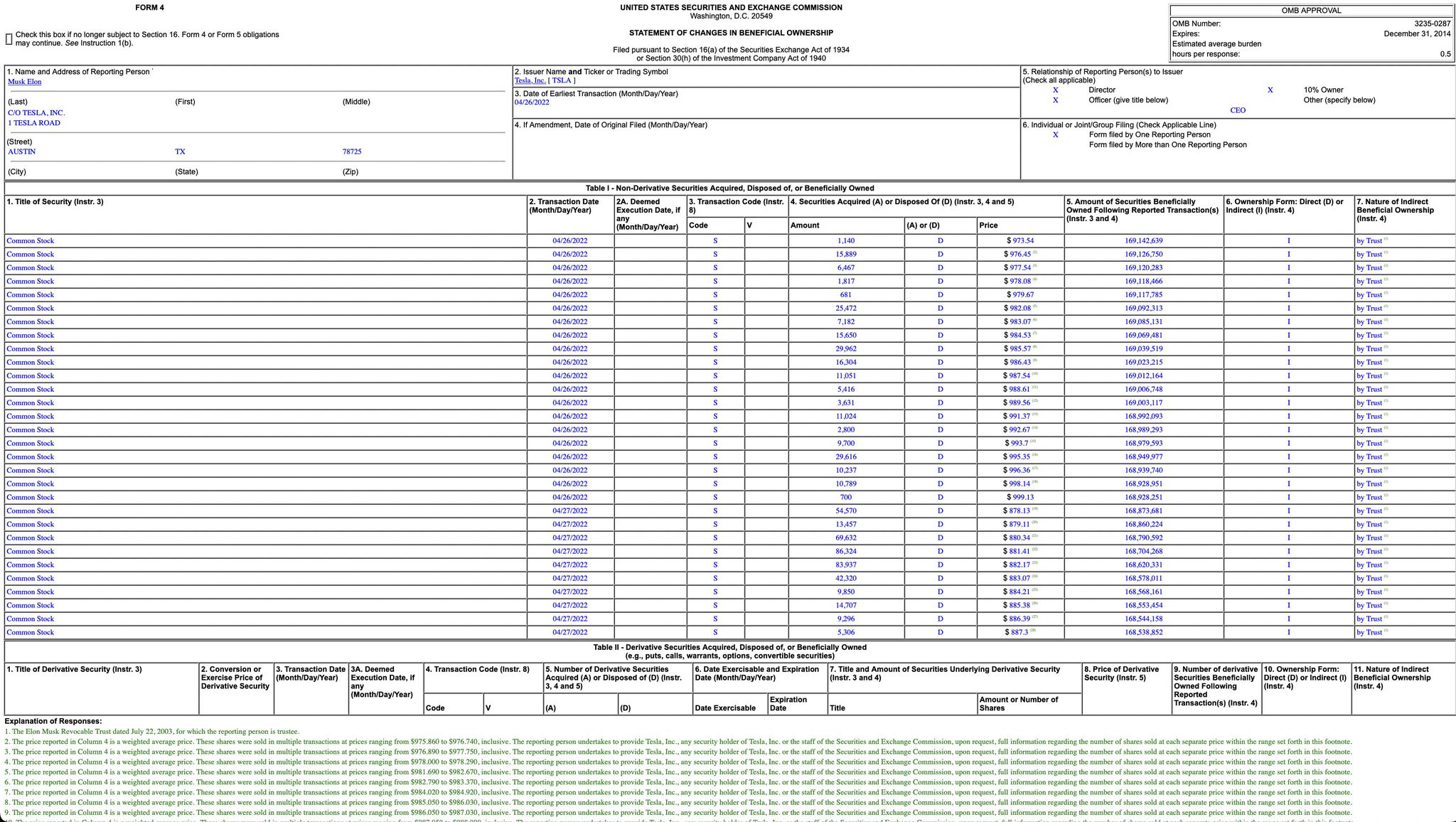Click the earliest transaction date 04/26/2022
This screenshot has height=822, width=1456.
532,102
